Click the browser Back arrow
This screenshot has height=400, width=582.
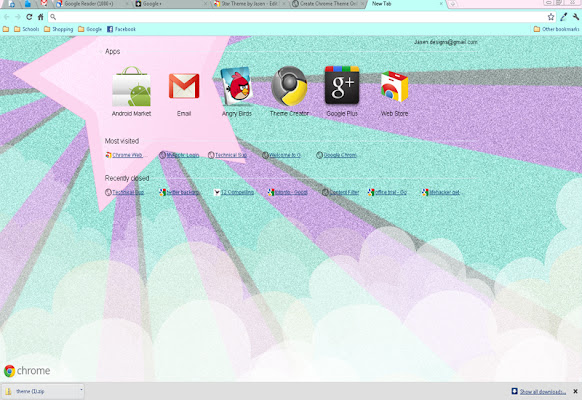[6, 17]
